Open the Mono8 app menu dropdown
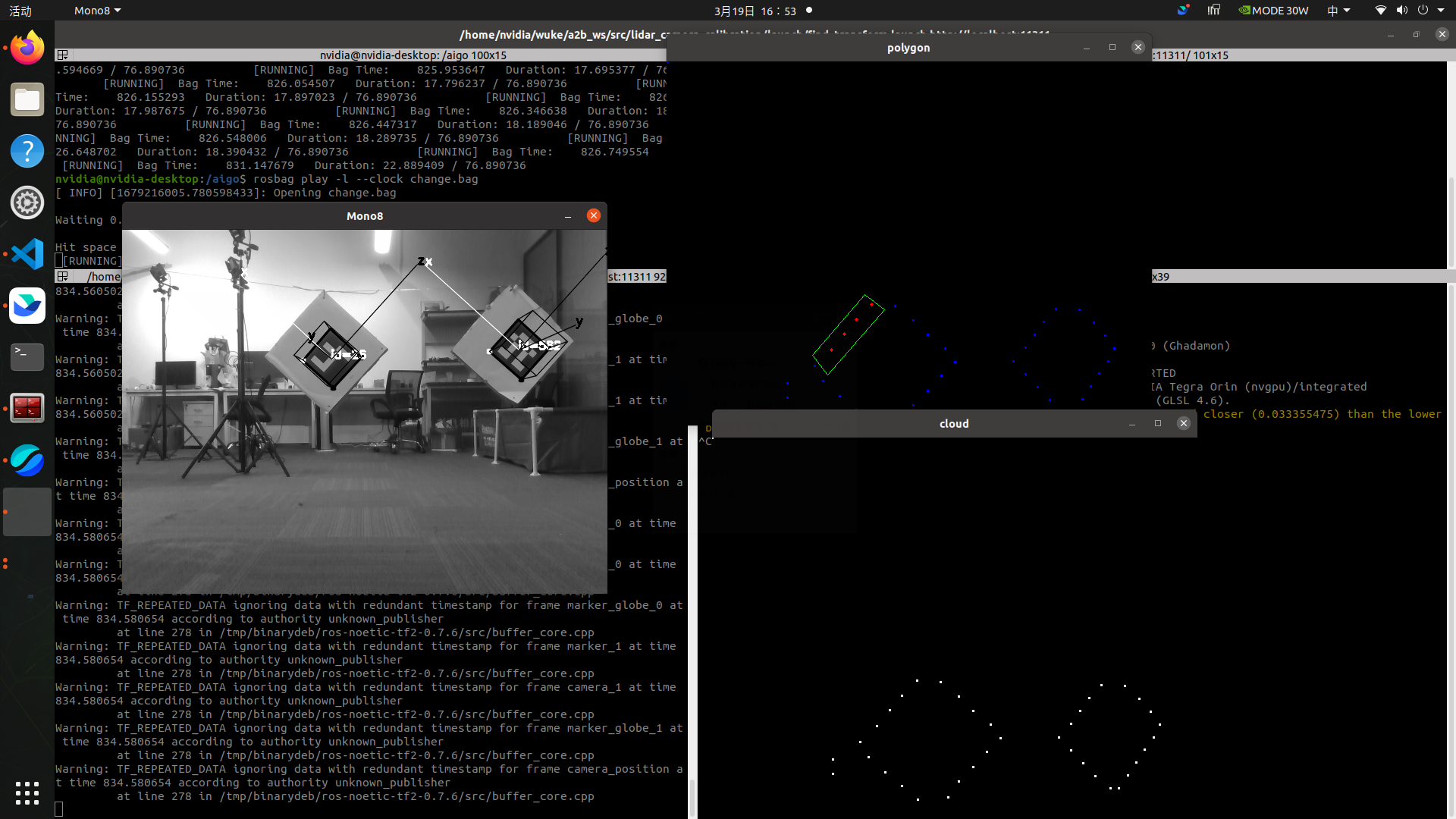The width and height of the screenshot is (1456, 819). click(x=97, y=11)
